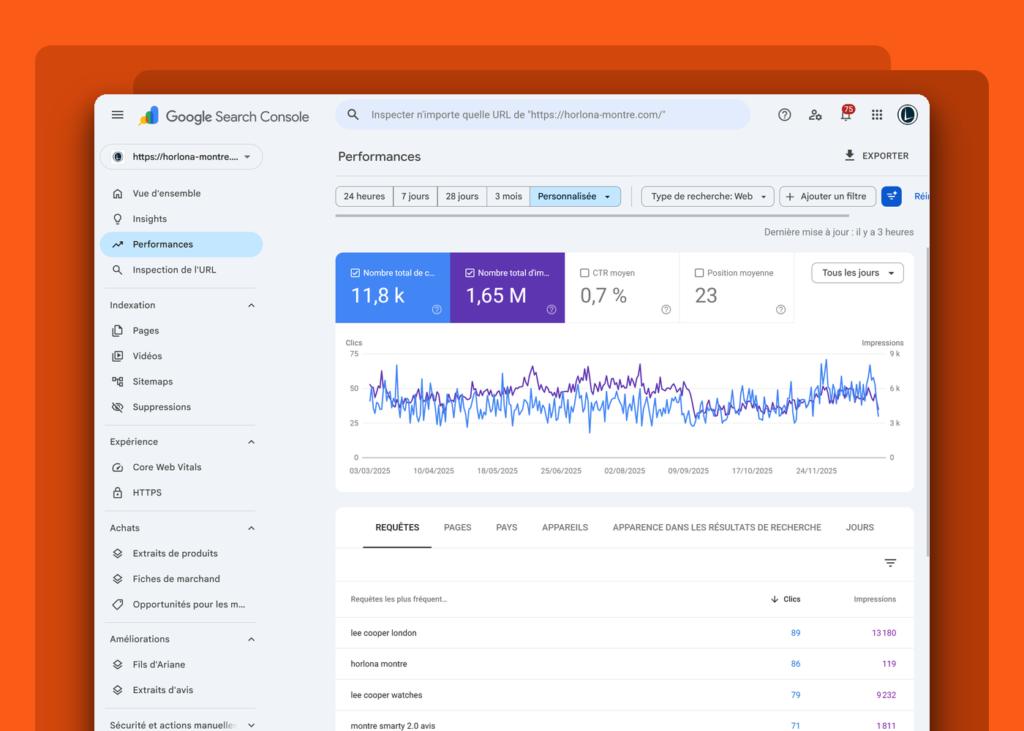Open the notifications bell with 75 badge
This screenshot has height=731, width=1024.
tap(846, 114)
